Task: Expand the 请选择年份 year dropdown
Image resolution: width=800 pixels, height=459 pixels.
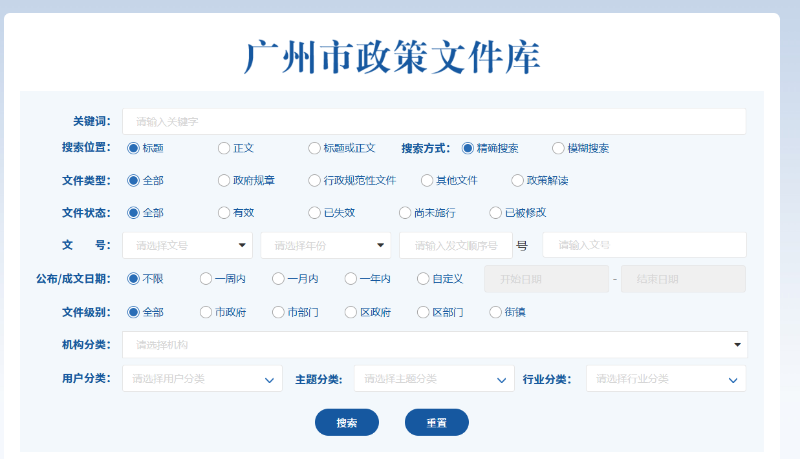Action: [x=325, y=245]
